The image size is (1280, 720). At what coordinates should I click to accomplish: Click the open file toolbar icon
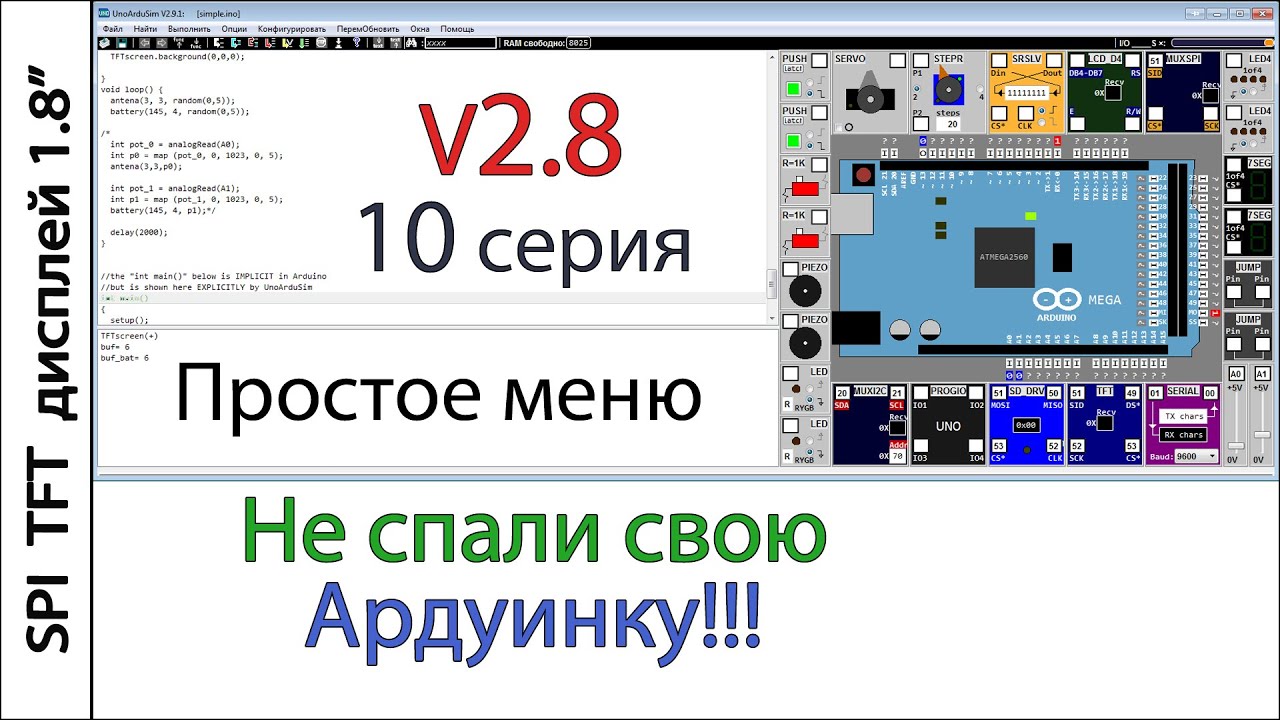103,43
